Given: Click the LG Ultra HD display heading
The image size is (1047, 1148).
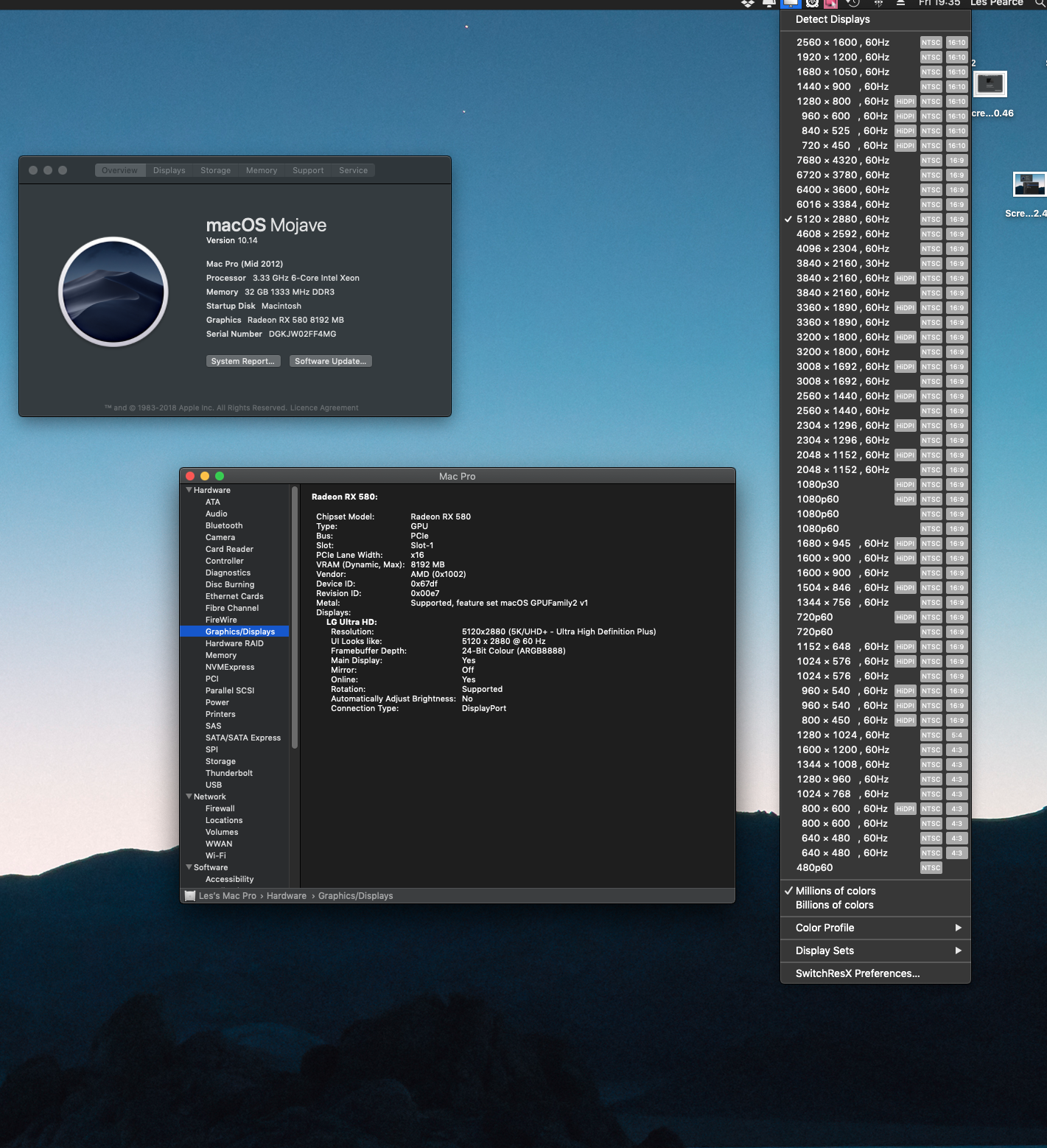Looking at the screenshot, I should 351,622.
